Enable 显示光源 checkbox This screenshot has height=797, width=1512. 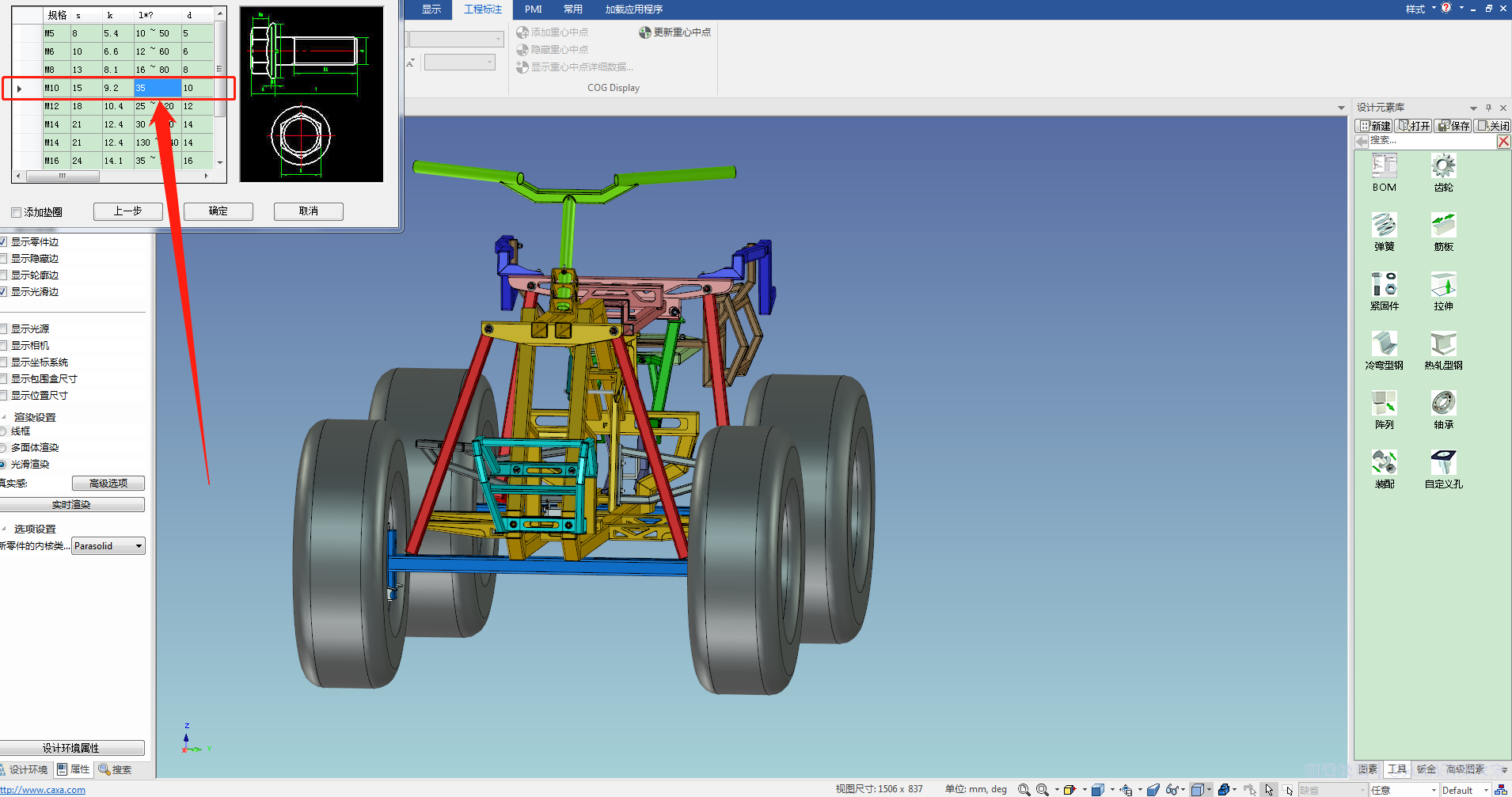(x=3, y=328)
